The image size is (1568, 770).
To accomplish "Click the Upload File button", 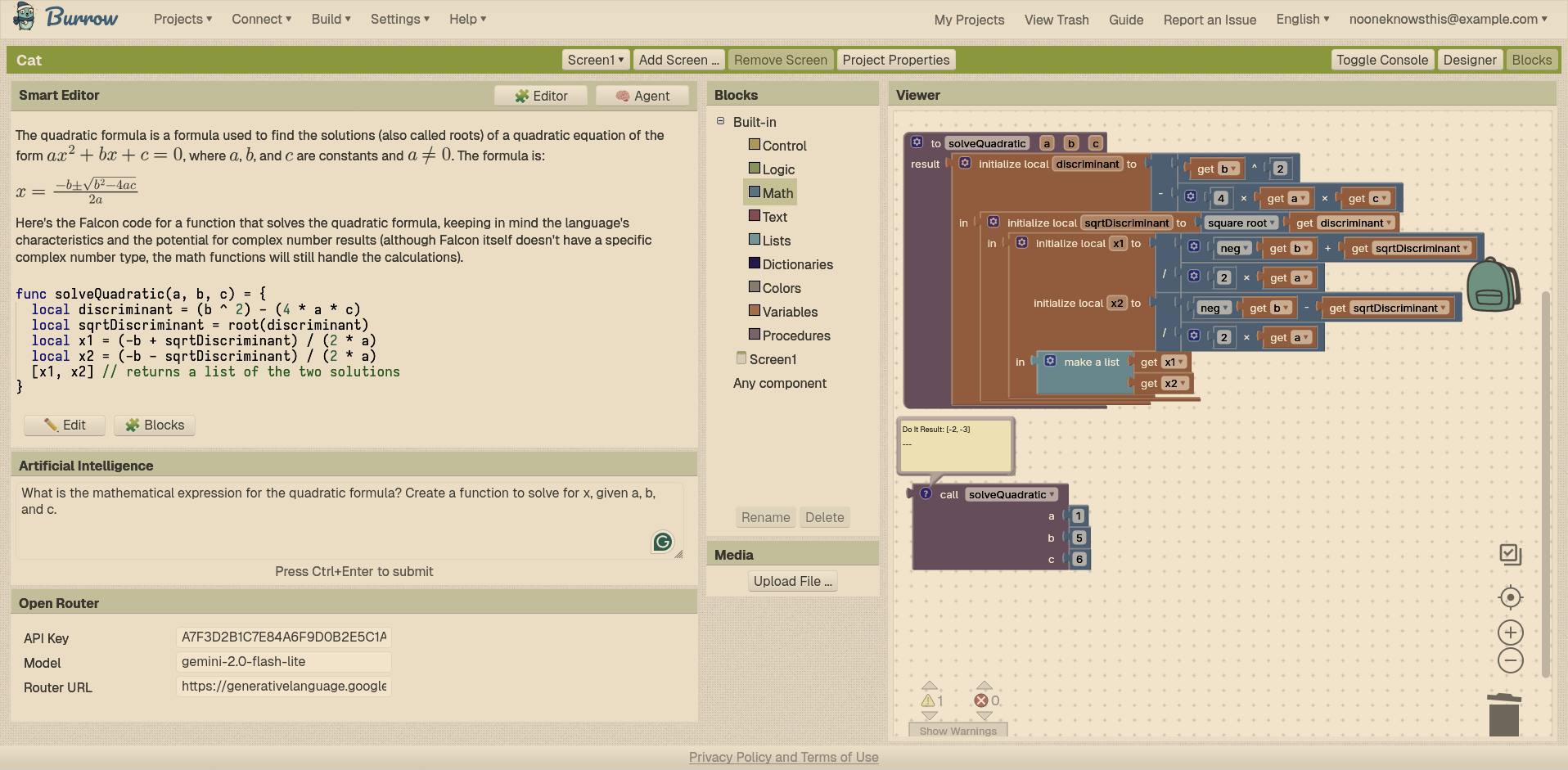I will [x=792, y=581].
